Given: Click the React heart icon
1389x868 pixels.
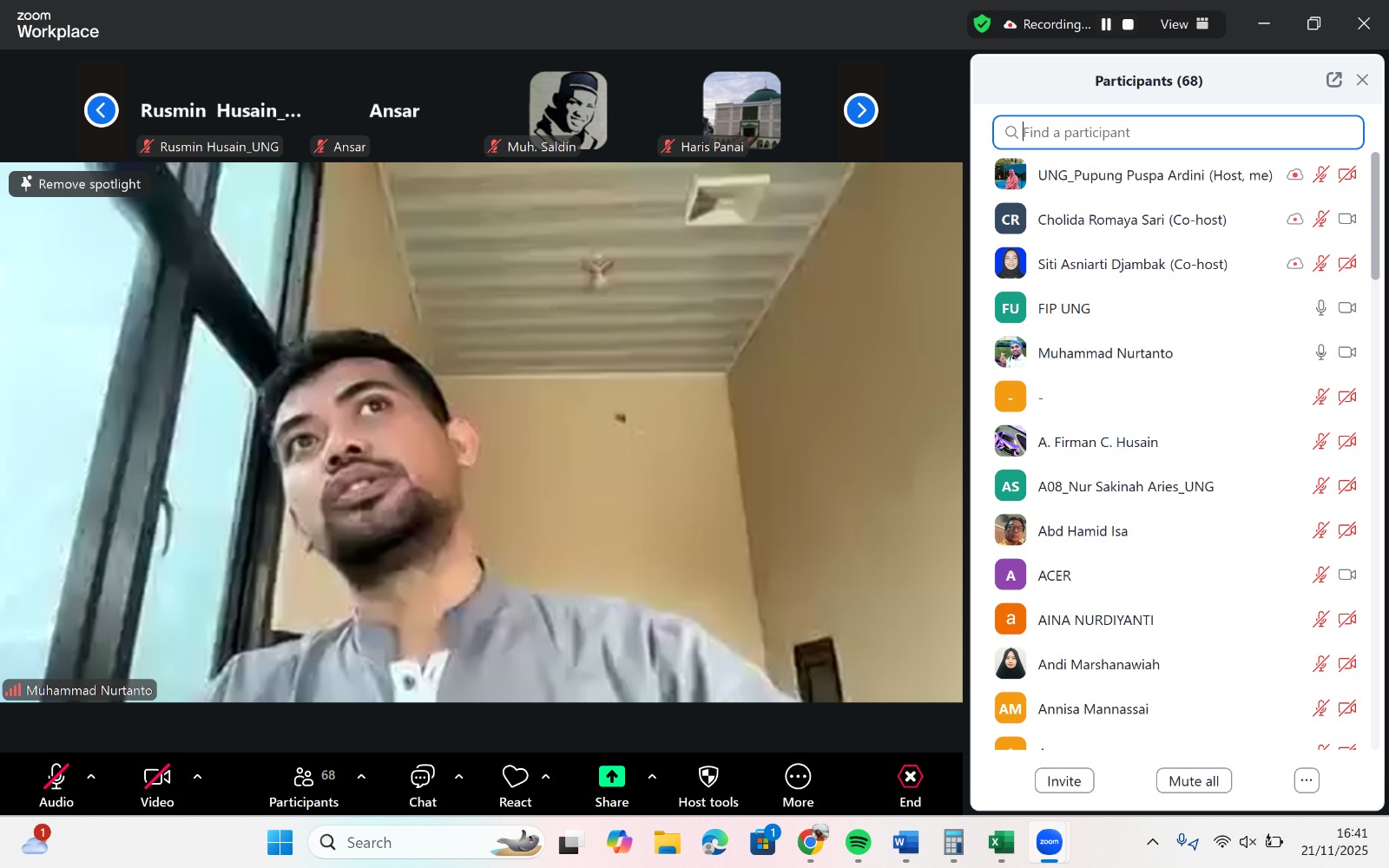Looking at the screenshot, I should click(515, 776).
